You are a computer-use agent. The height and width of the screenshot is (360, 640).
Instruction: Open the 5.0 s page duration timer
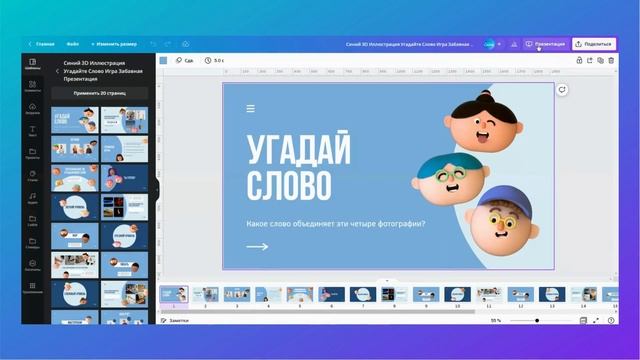[214, 60]
